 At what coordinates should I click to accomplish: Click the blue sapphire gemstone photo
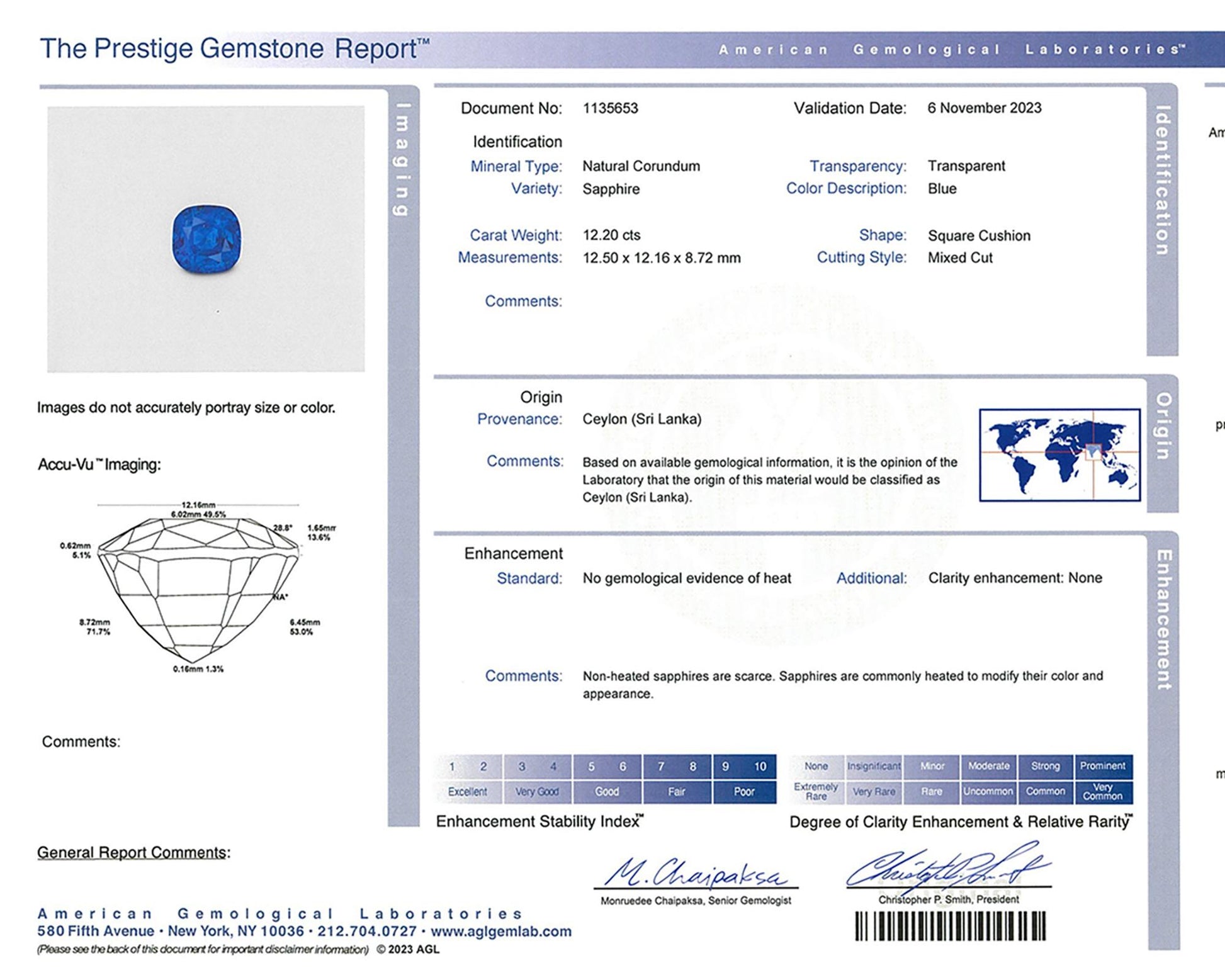click(206, 239)
